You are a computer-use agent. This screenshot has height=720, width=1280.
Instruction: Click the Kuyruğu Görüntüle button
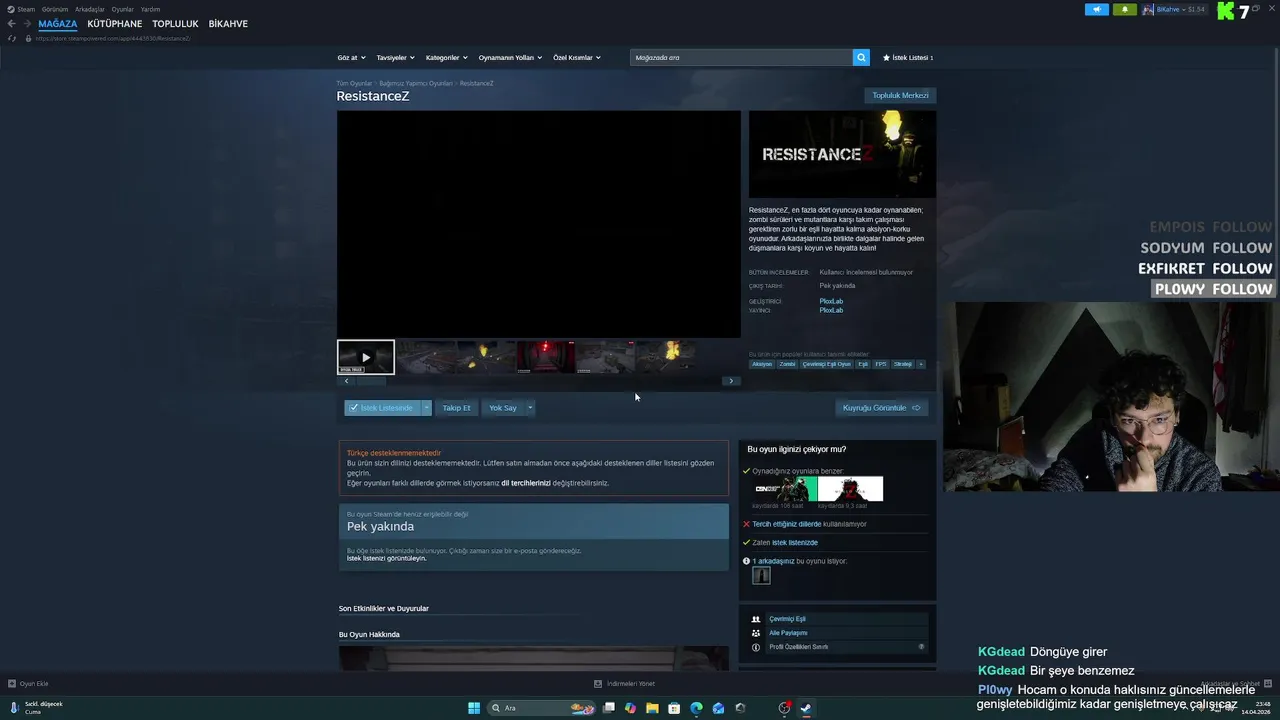pyautogui.click(x=882, y=408)
